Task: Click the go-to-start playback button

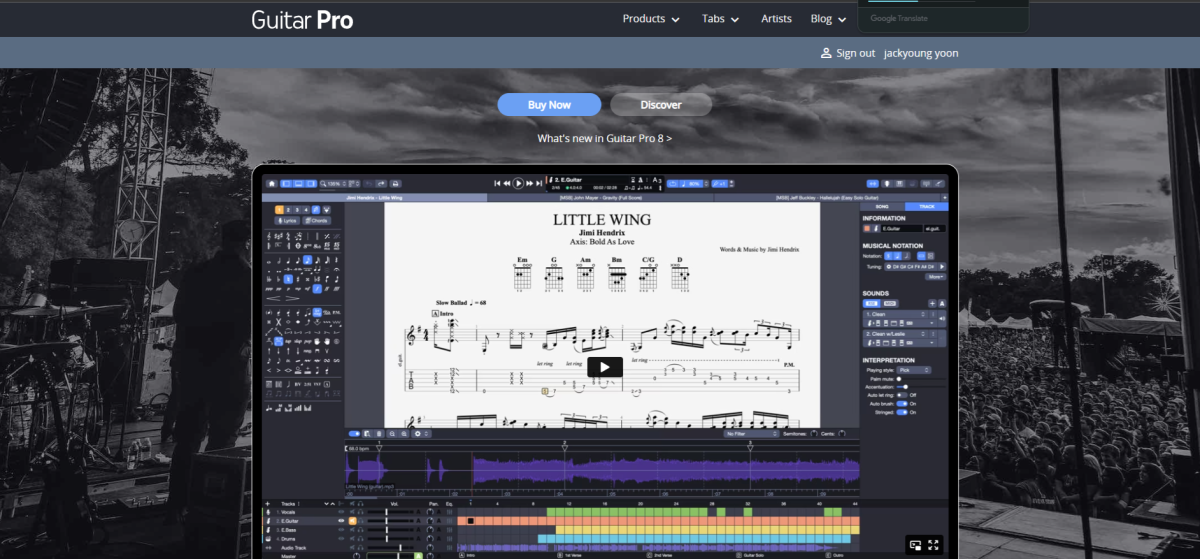Action: 497,183
